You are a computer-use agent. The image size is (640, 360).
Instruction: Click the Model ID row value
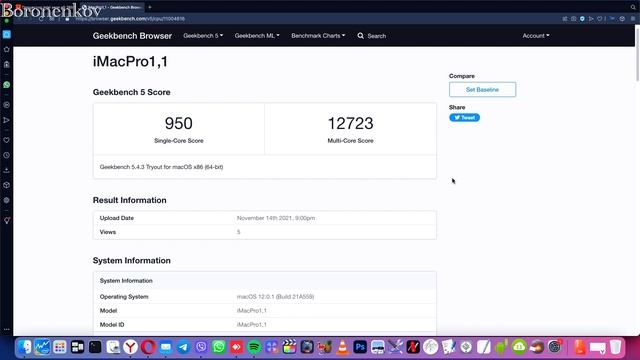click(252, 324)
